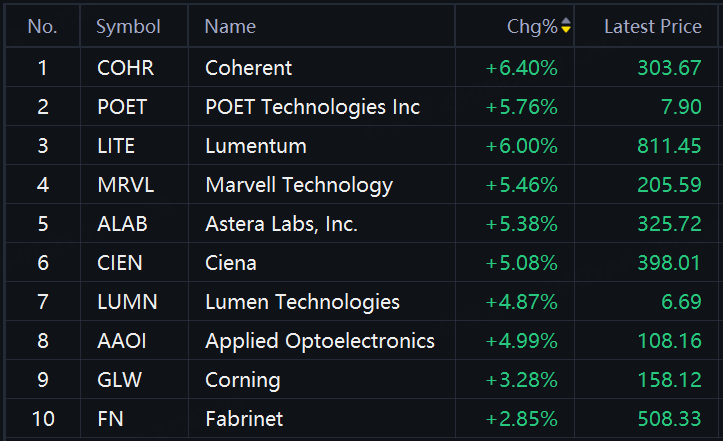This screenshot has width=723, height=441.
Task: Open Applied Optoelectronics stock entry
Action: point(320,341)
